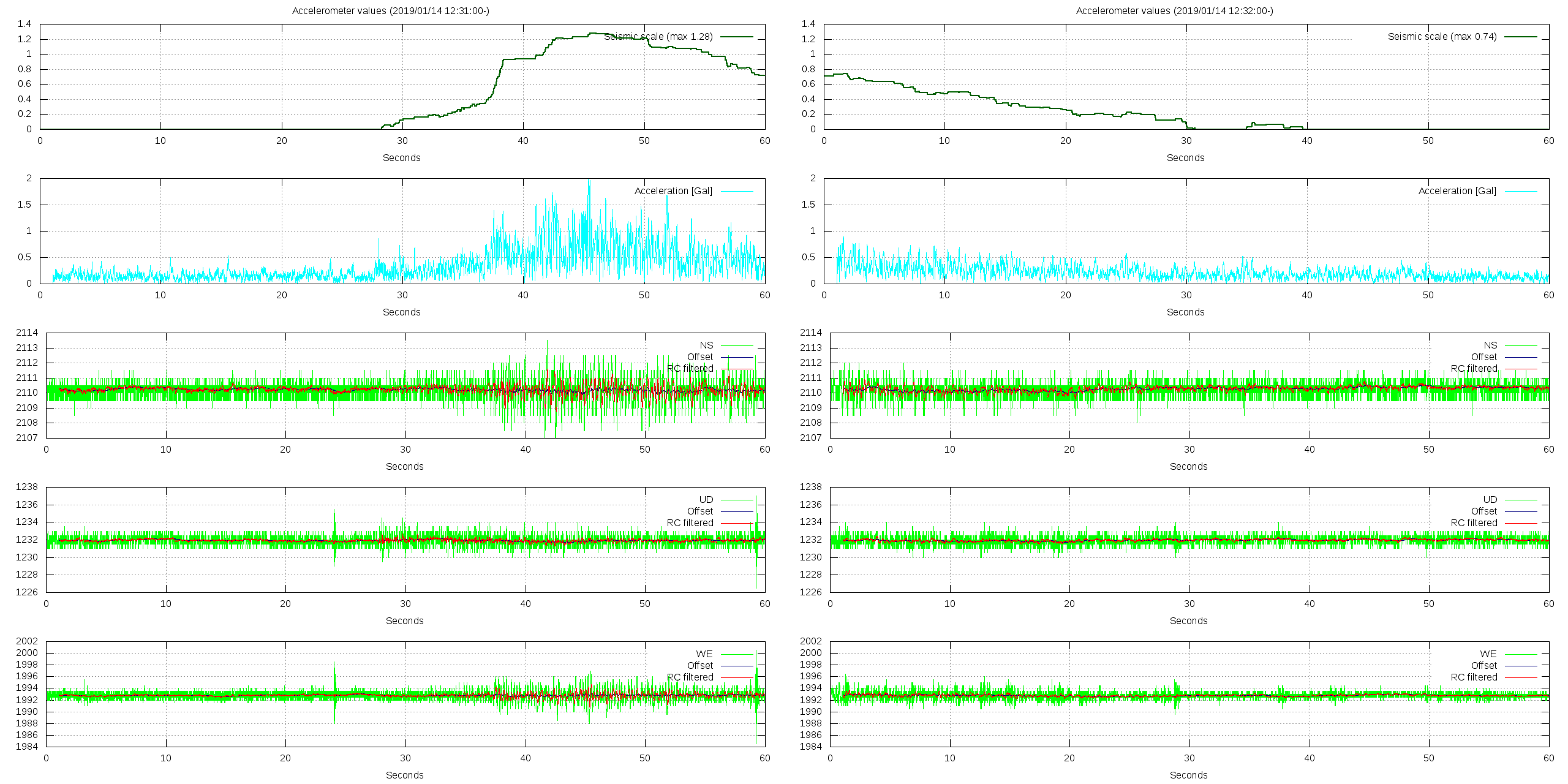Click 'RC filtered' legend entry in right WE chart
Screen dimensions: 1568x784
(x=1474, y=677)
